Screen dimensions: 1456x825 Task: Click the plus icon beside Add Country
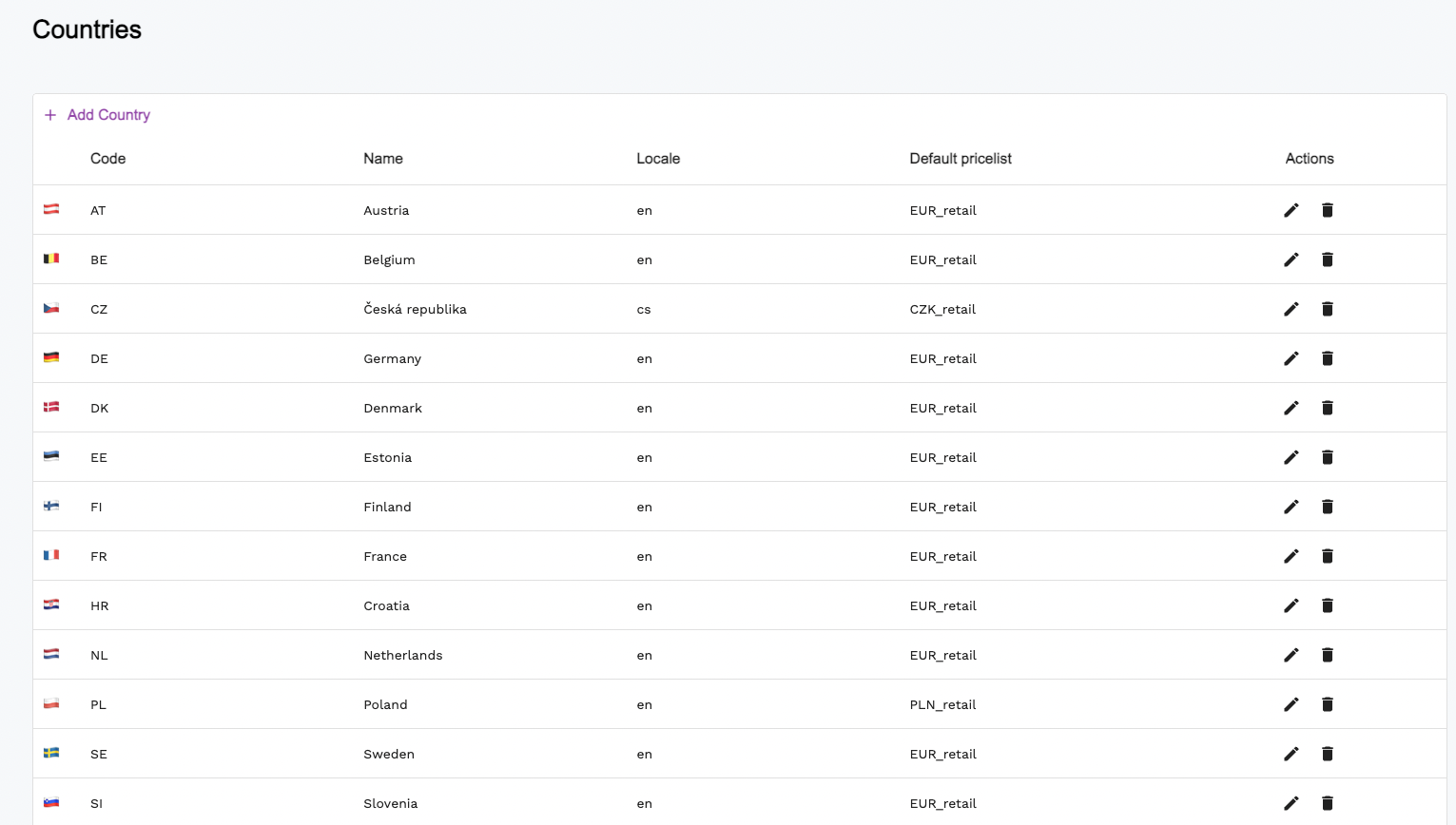50,115
